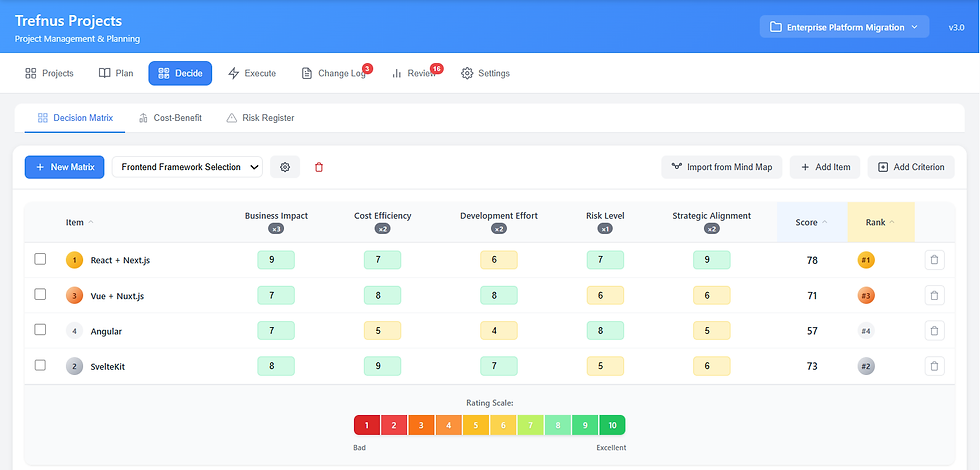Open the Execute nav tab

[252, 73]
